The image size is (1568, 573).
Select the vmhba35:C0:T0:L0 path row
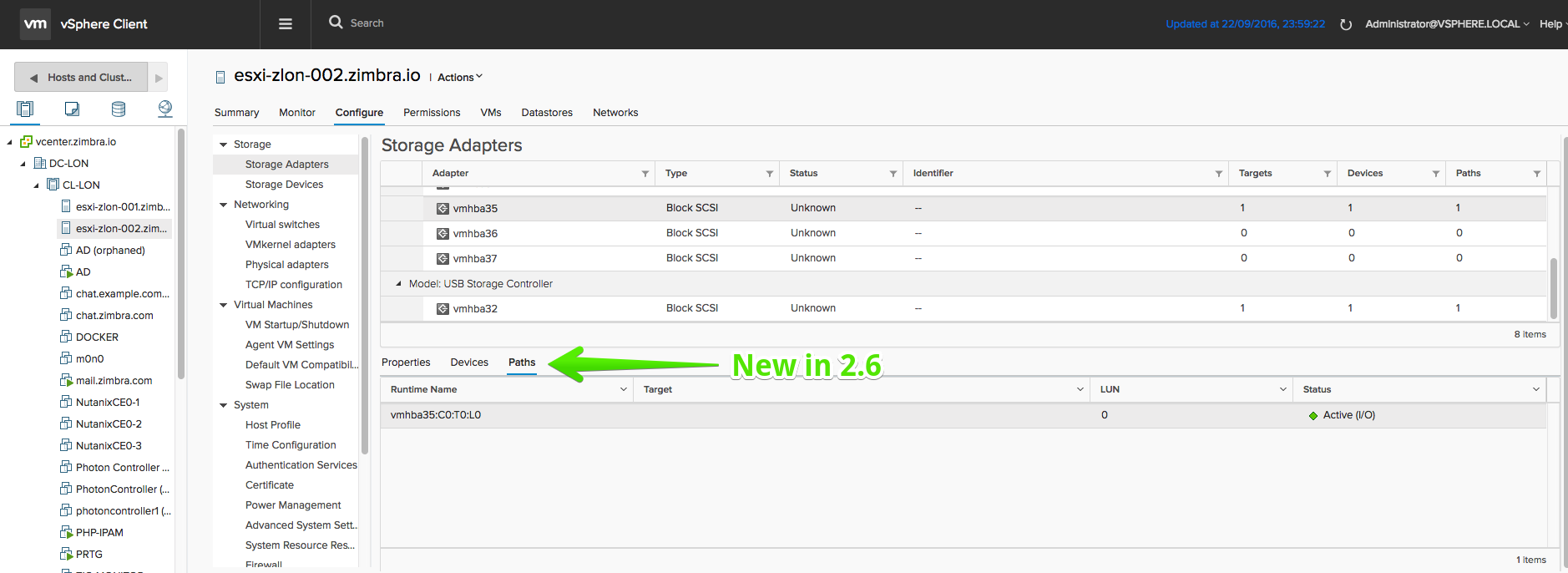coord(964,415)
